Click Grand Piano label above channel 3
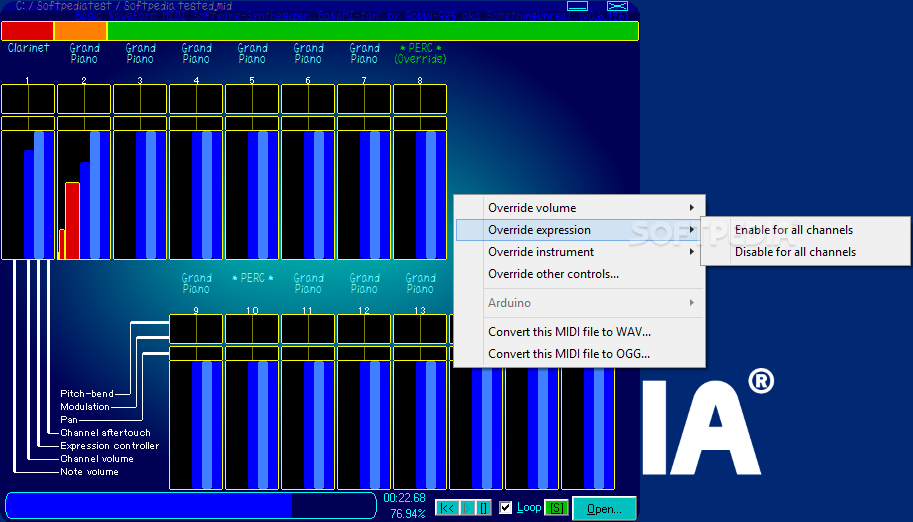 click(140, 53)
